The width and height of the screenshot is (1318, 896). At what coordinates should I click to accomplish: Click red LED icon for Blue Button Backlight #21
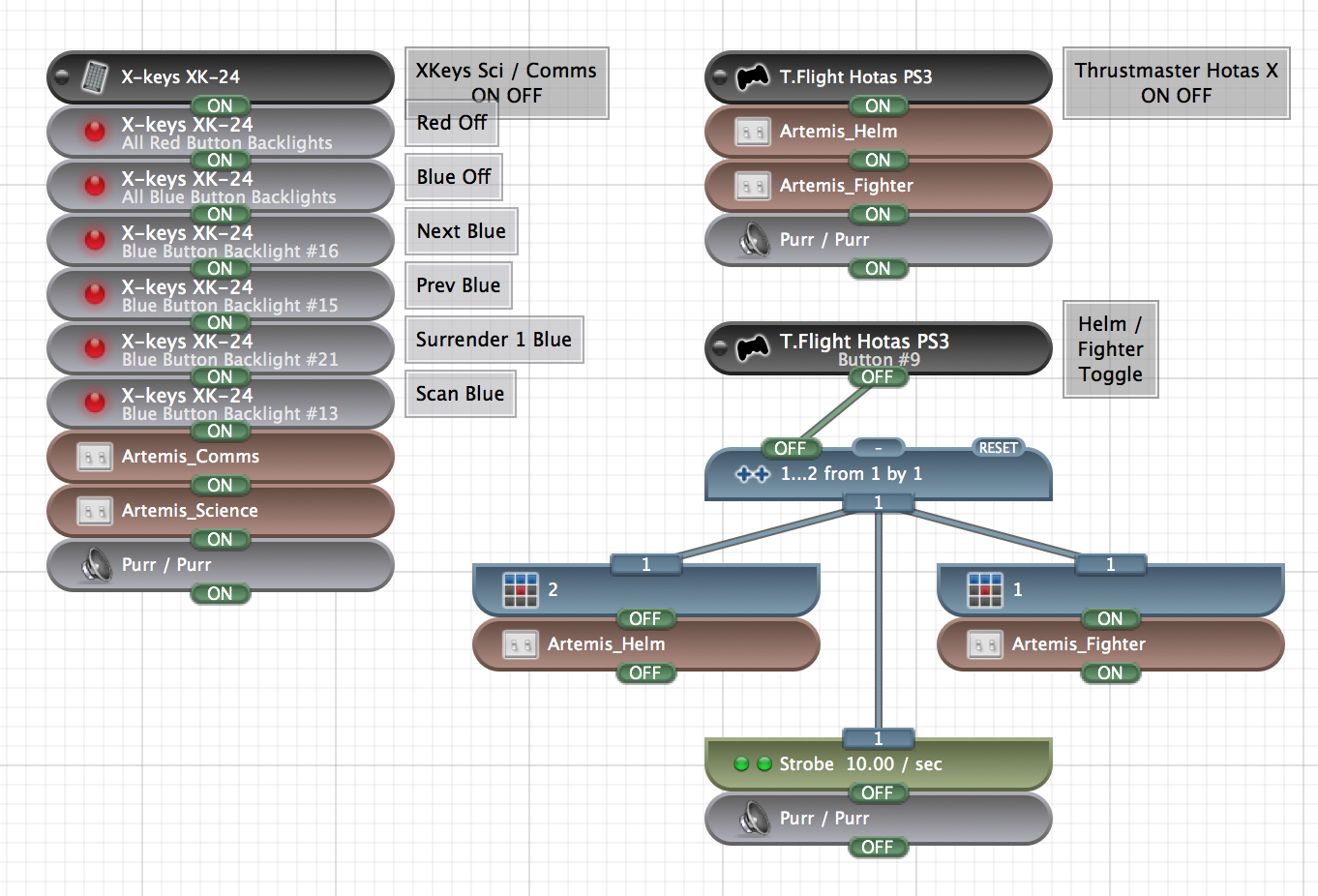click(95, 348)
